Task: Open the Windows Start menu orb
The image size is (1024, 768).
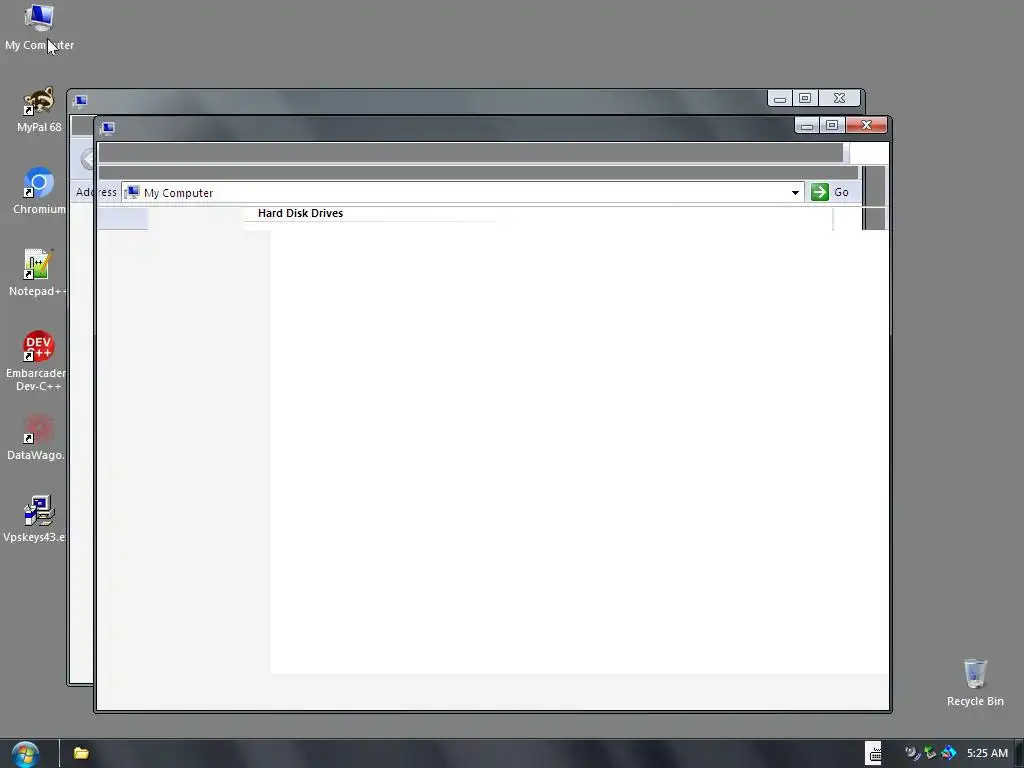Action: (25, 754)
